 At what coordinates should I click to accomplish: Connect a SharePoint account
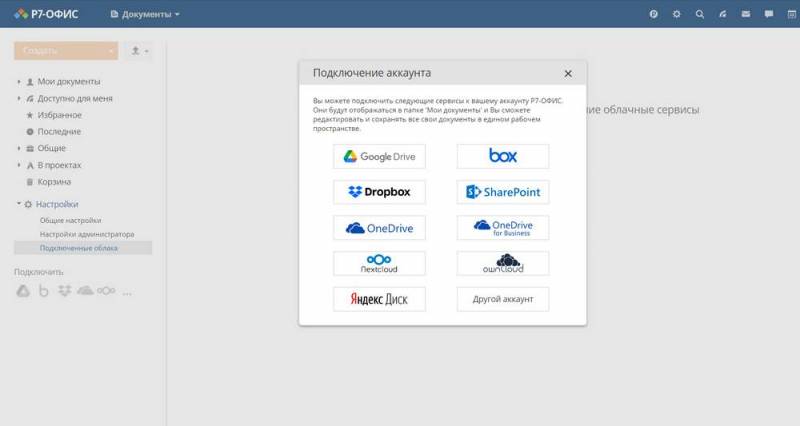point(503,192)
